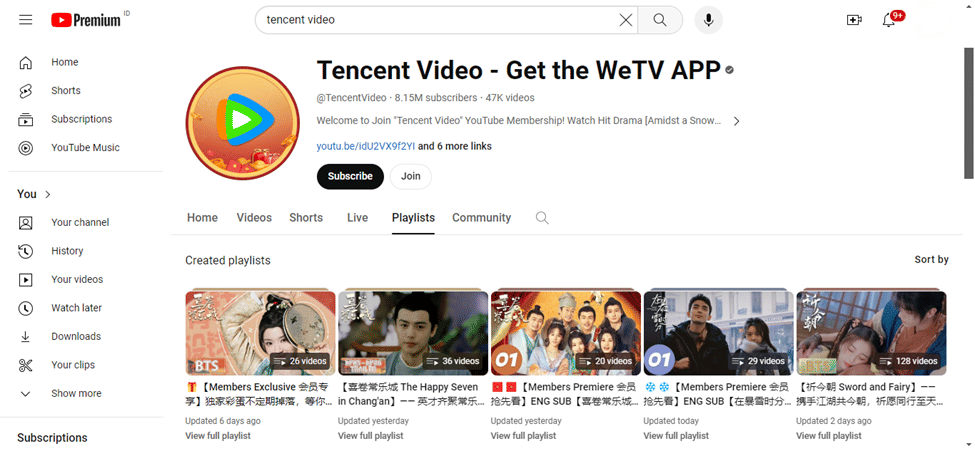
Task: View full playlist for BTS Members Exclusive
Action: tap(218, 435)
